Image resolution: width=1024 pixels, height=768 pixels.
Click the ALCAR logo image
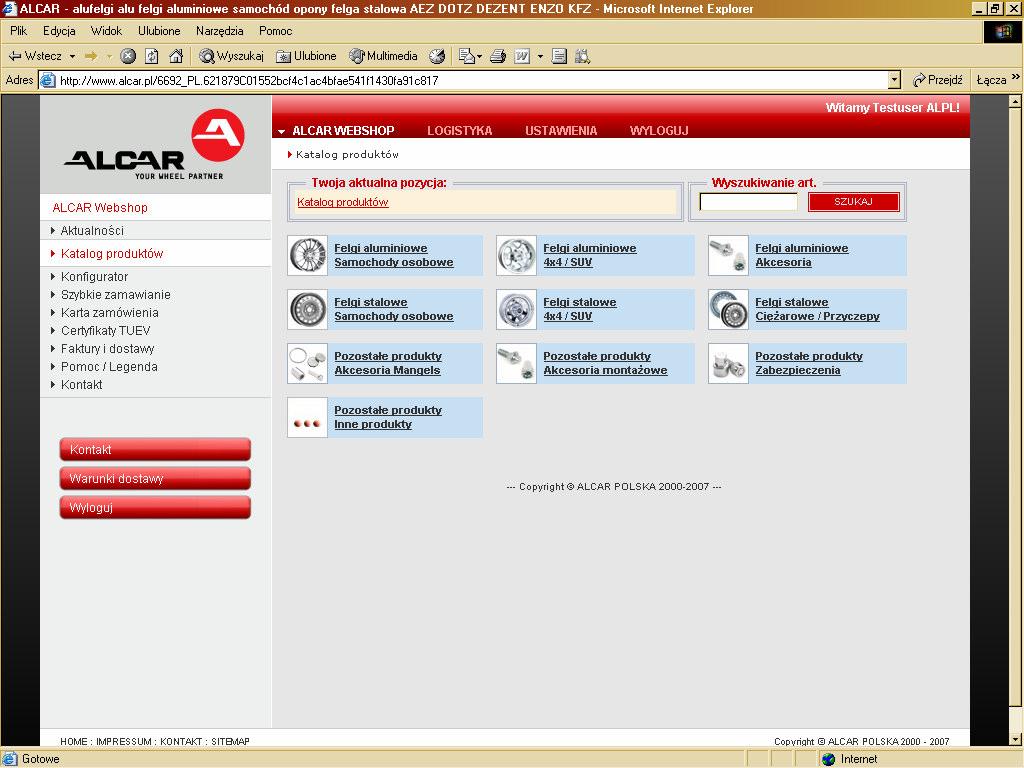(155, 144)
